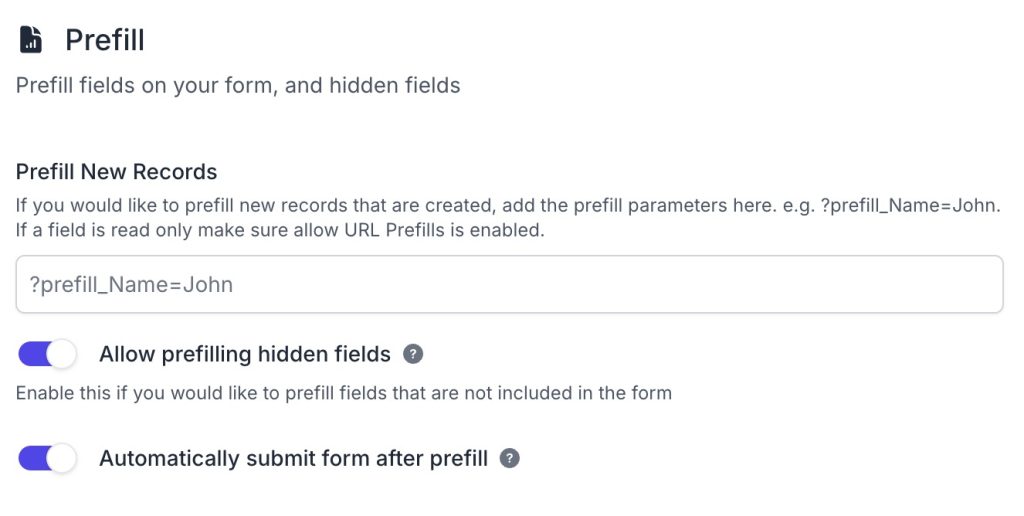Click the Prefill section heading
The image size is (1024, 516).
[105, 40]
